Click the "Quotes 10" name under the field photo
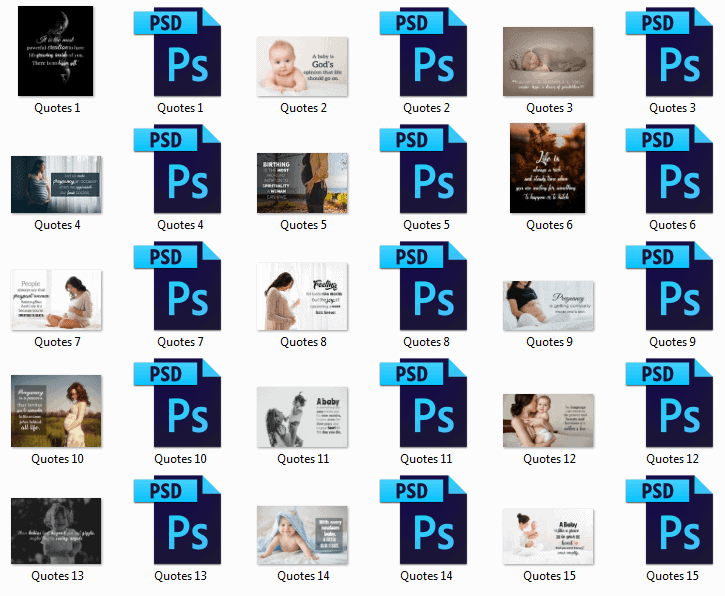This screenshot has width=725, height=596. click(57, 459)
